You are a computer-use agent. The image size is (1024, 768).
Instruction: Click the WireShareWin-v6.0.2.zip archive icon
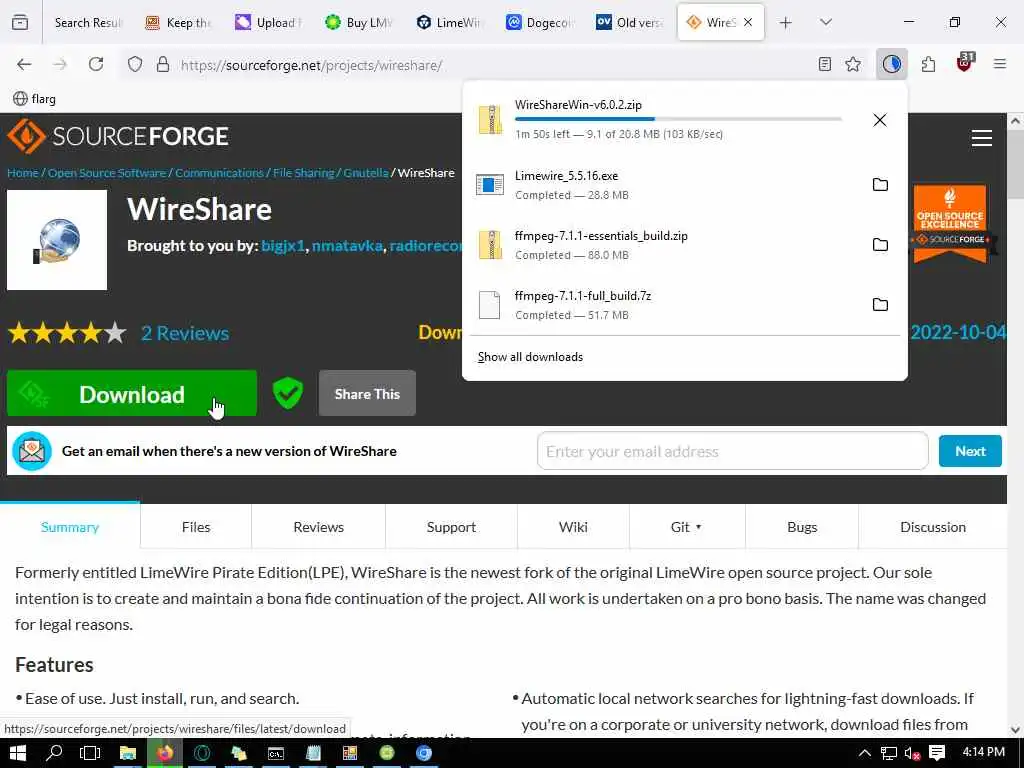pyautogui.click(x=490, y=120)
